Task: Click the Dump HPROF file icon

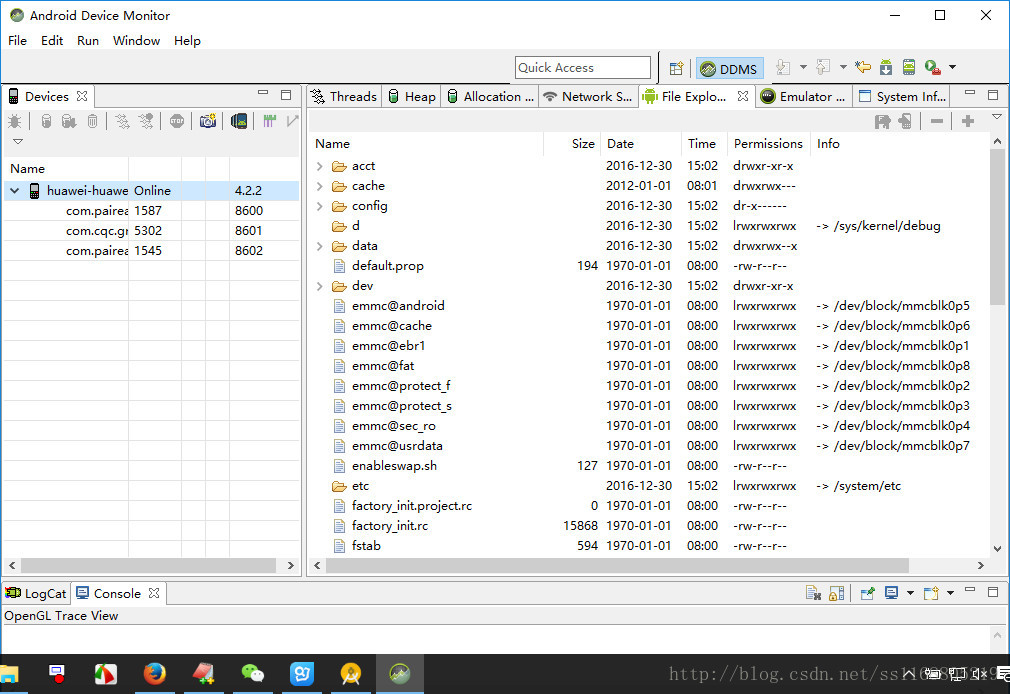Action: (x=69, y=121)
